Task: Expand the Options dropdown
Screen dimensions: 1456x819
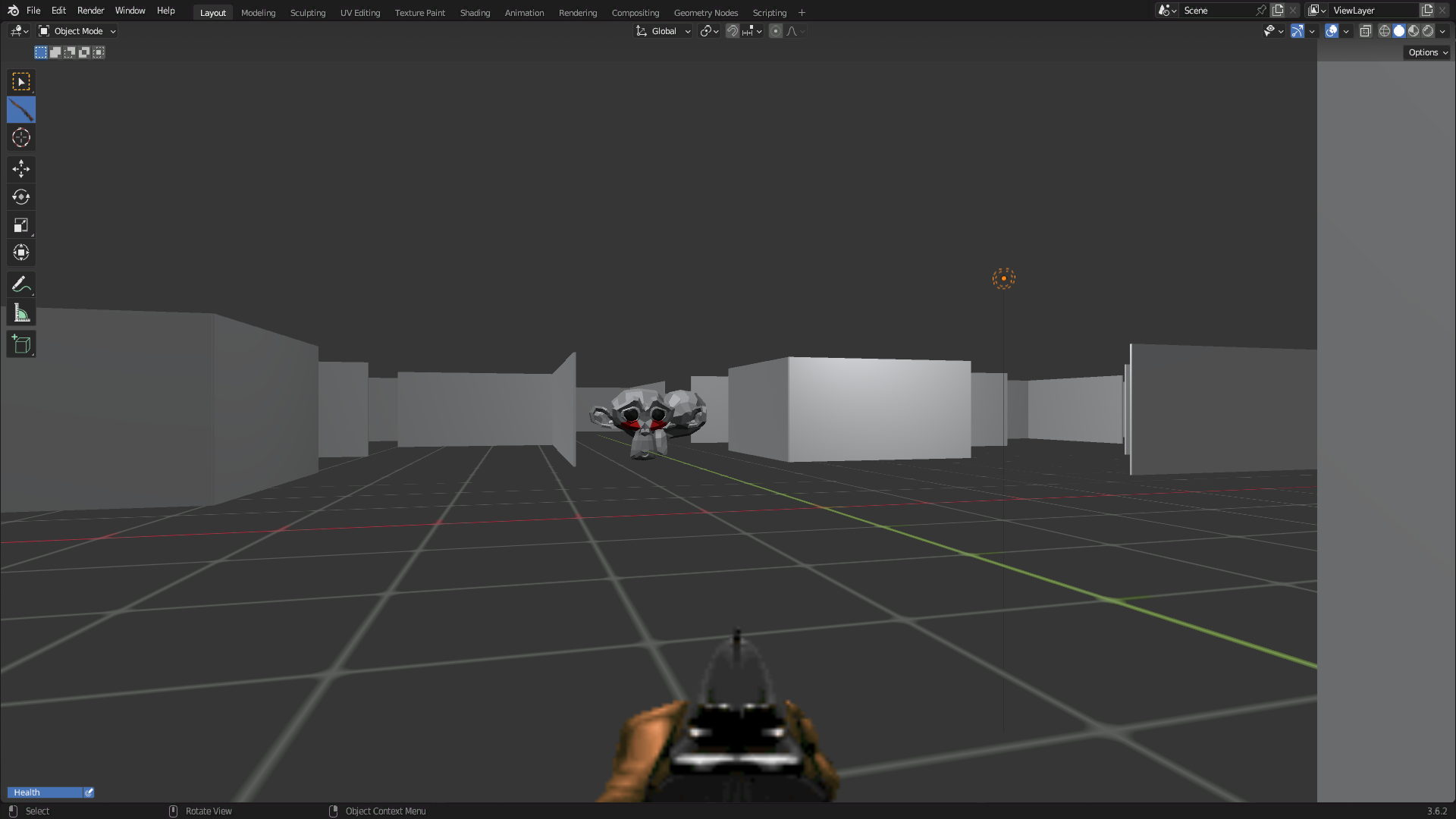Action: coord(1428,52)
